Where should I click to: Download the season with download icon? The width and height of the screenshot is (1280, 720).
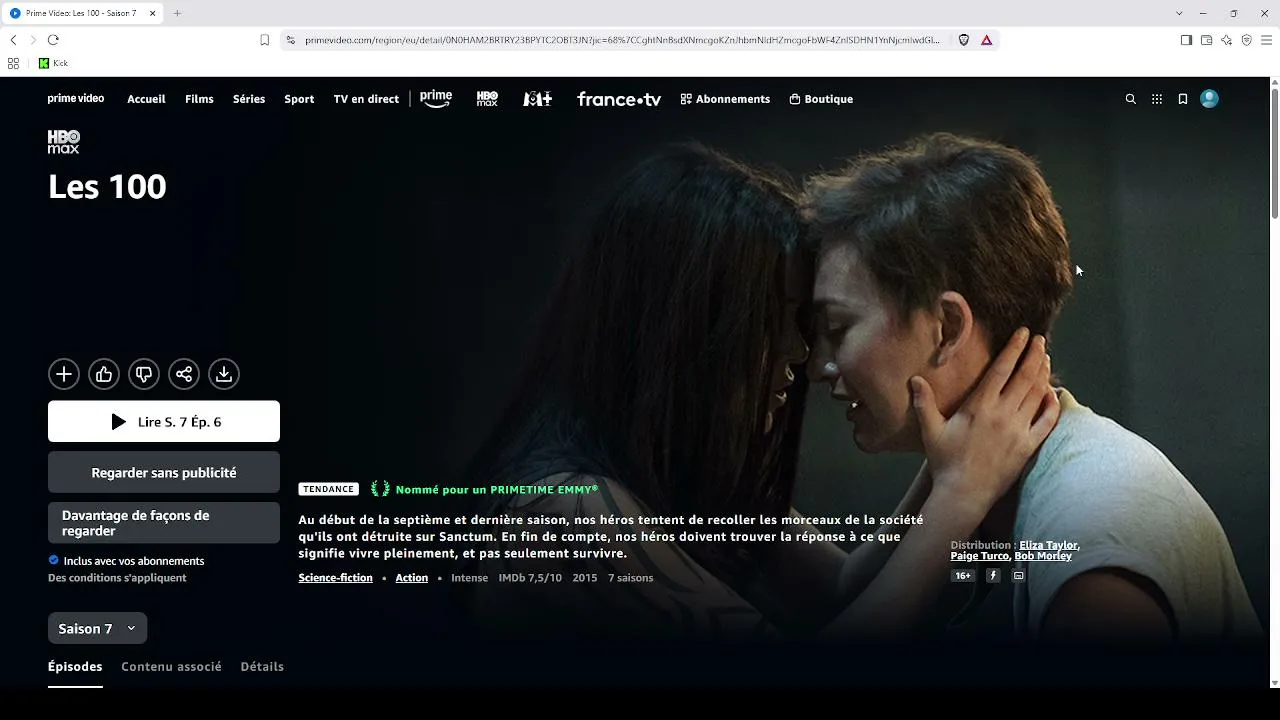[224, 374]
